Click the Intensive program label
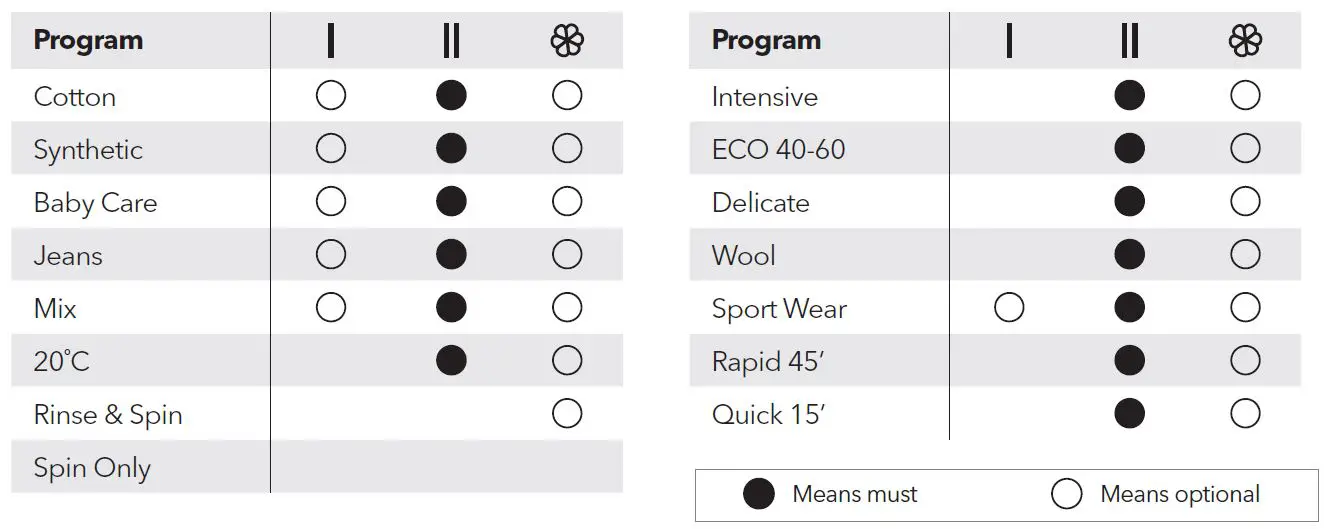This screenshot has width=1325, height=529. click(764, 97)
